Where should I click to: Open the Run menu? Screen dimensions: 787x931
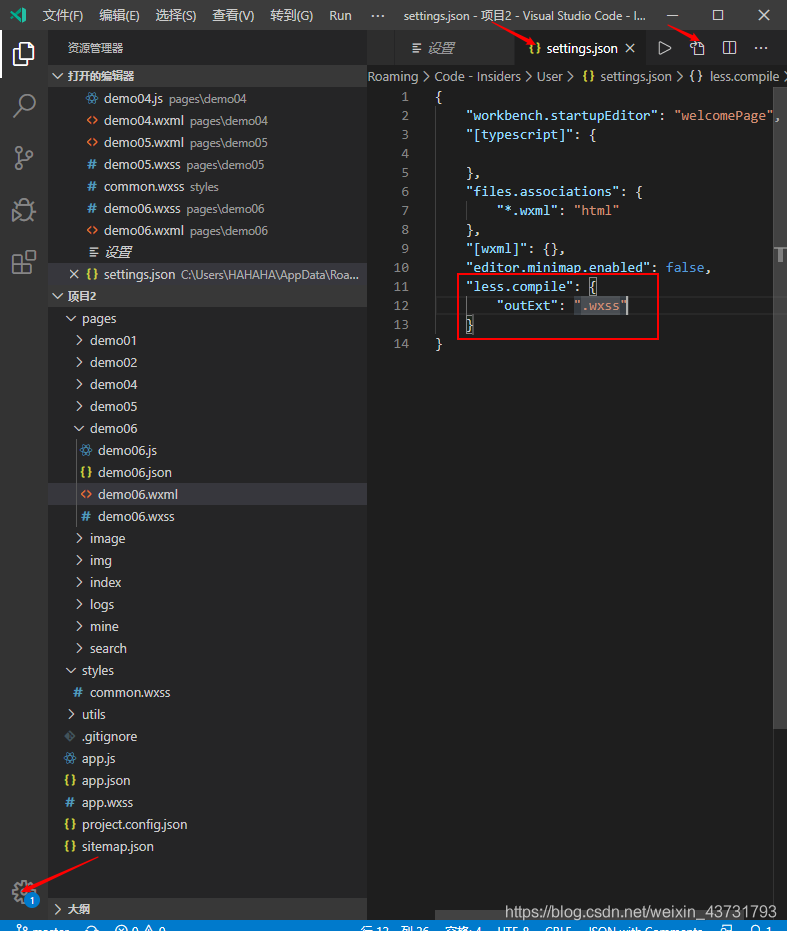[x=340, y=15]
